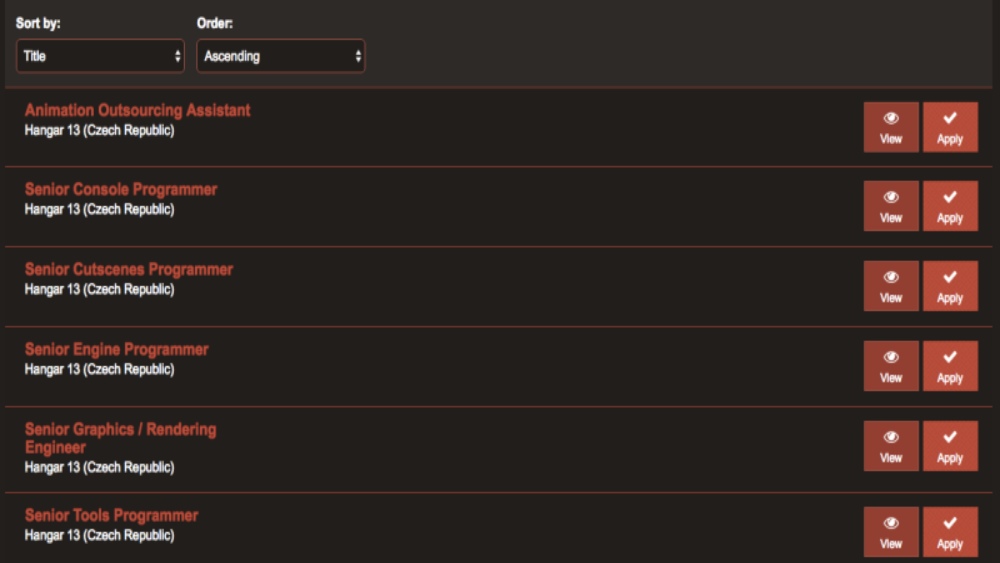Screen dimensions: 1000x563
Task: Open Senior Engine Programmer title link
Action: [117, 350]
